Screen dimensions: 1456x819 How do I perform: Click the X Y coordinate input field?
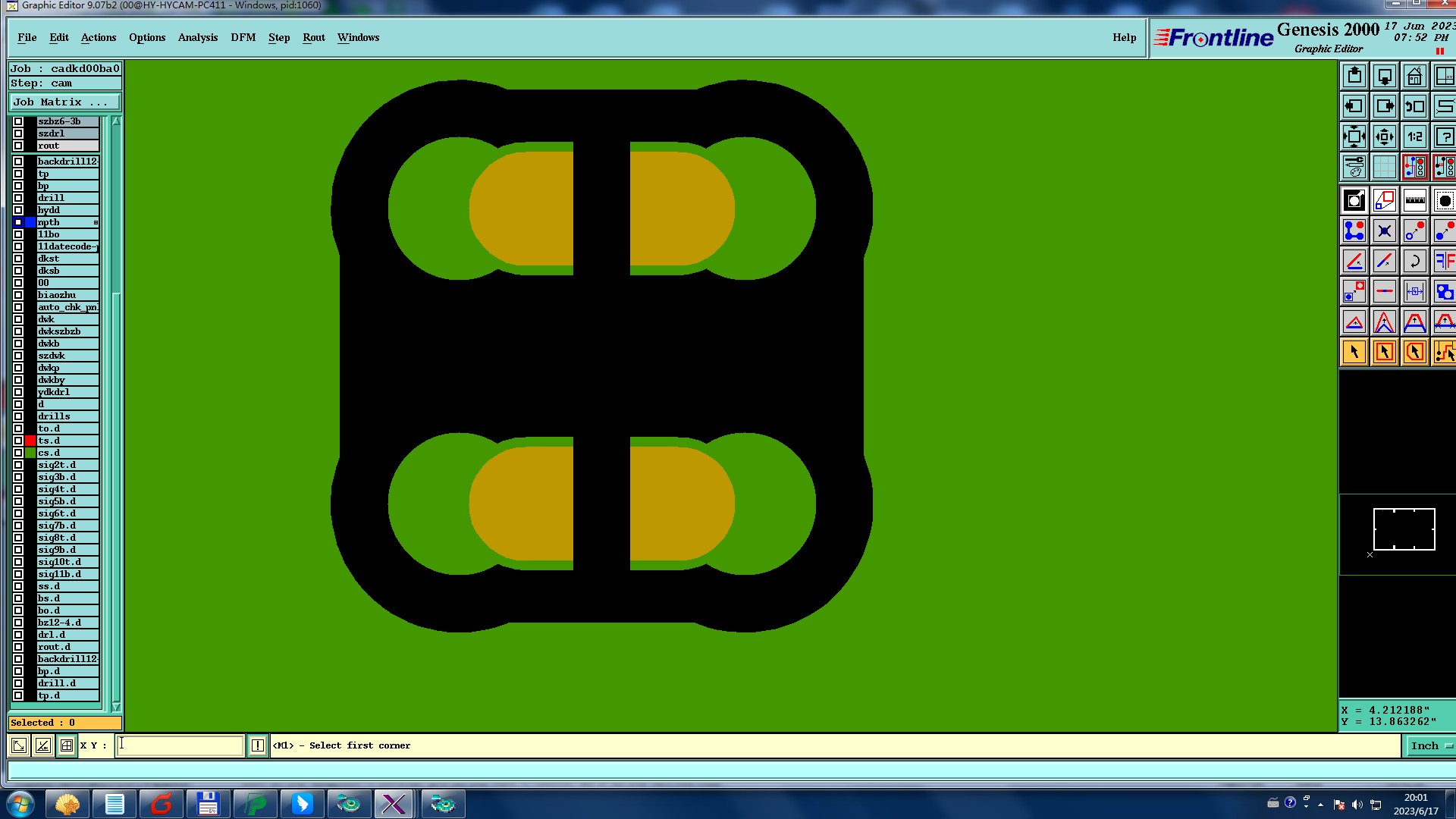tap(180, 745)
